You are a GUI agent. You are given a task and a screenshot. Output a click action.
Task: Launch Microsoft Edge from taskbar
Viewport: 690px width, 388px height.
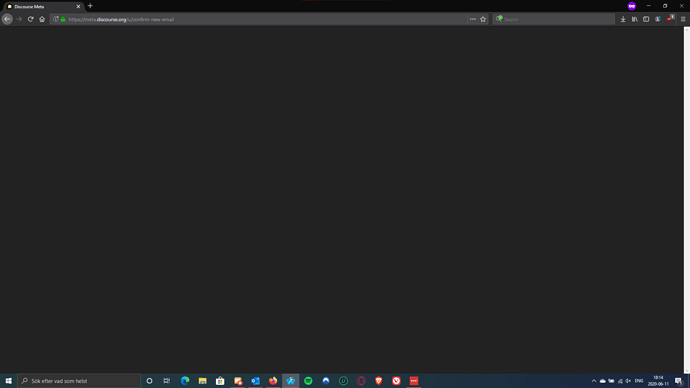pyautogui.click(x=185, y=381)
